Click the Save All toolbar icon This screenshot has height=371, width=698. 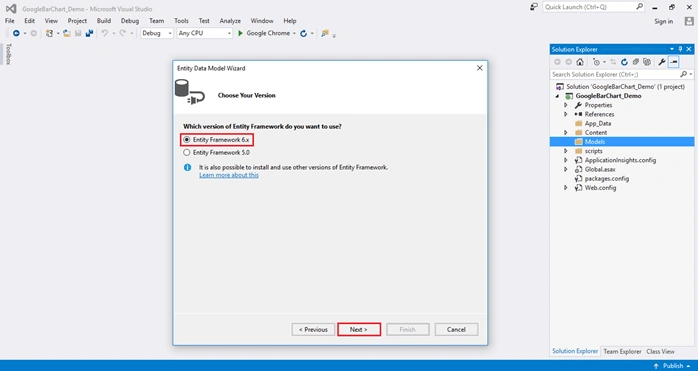pyautogui.click(x=89, y=33)
